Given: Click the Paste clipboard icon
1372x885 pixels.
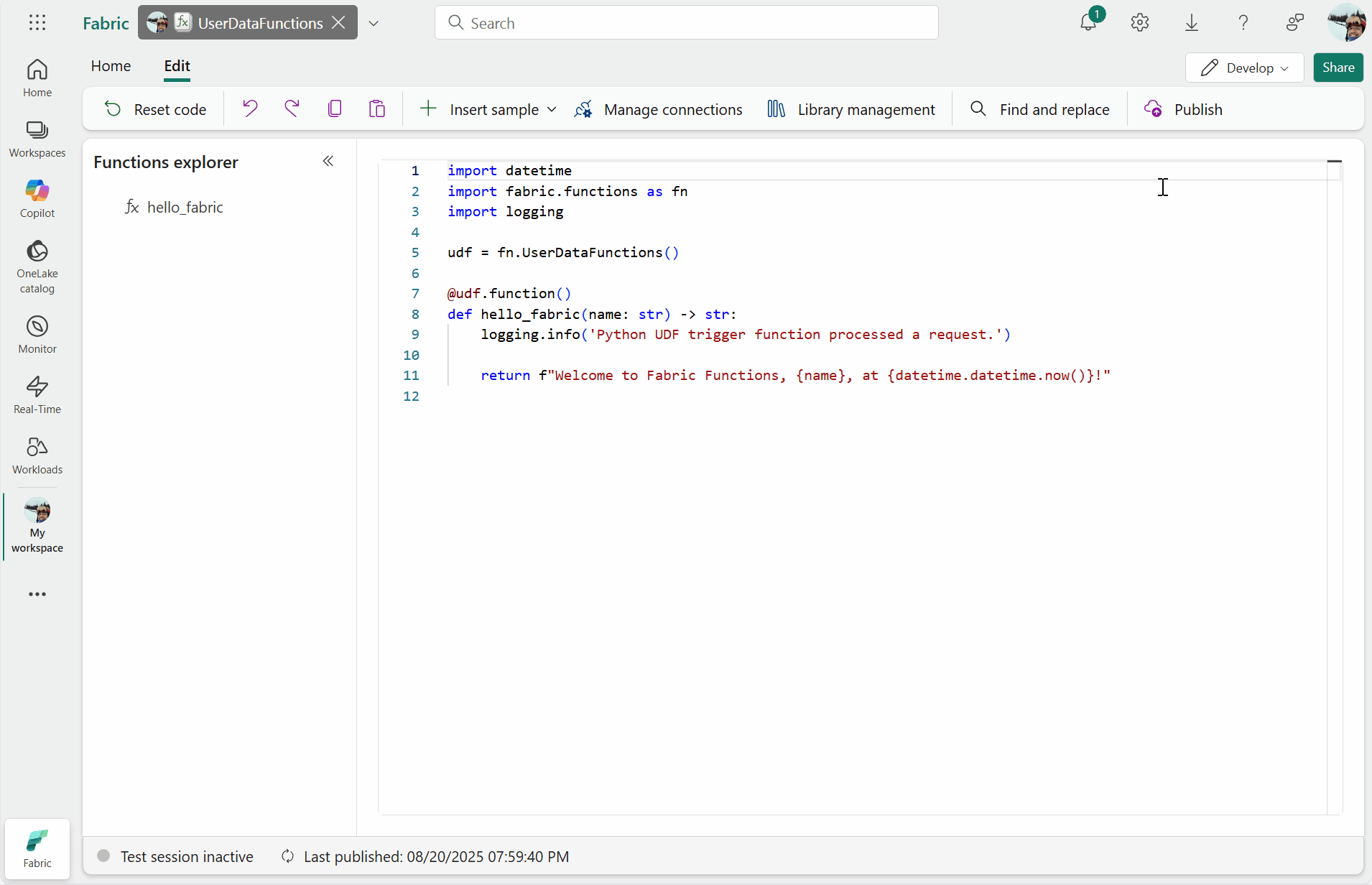Looking at the screenshot, I should (377, 108).
